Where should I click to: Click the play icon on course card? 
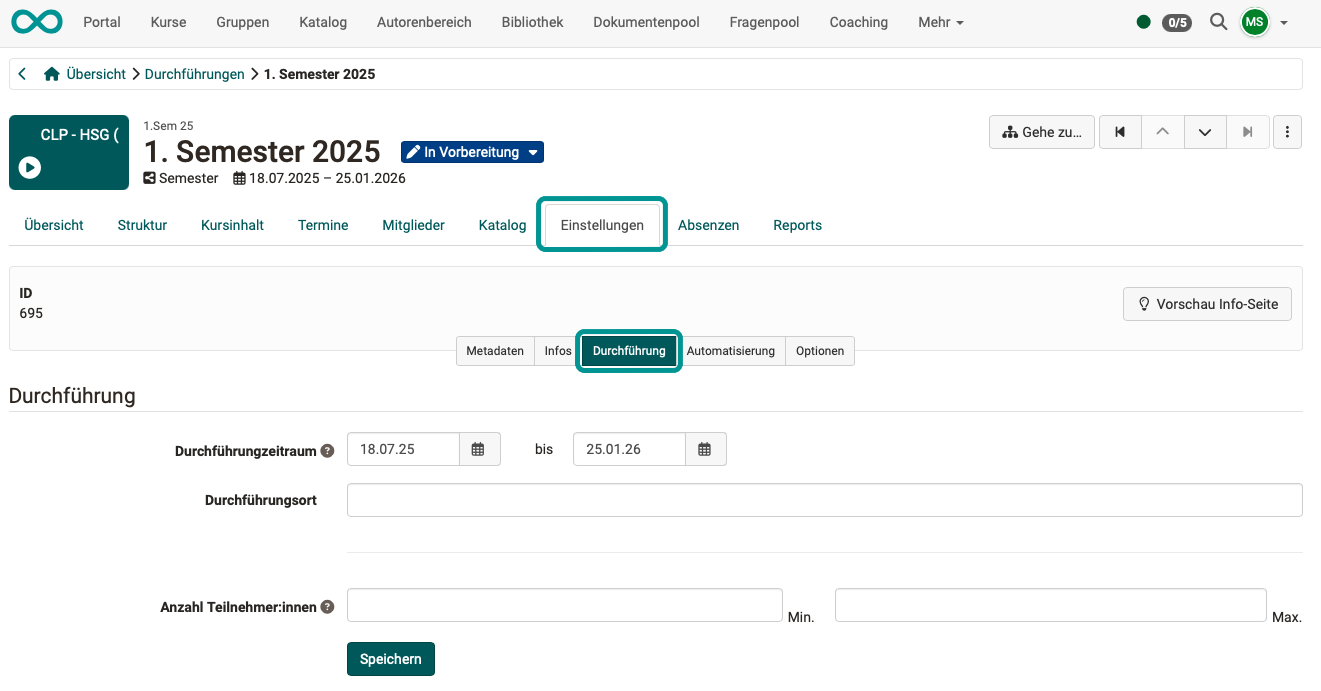pyautogui.click(x=30, y=167)
